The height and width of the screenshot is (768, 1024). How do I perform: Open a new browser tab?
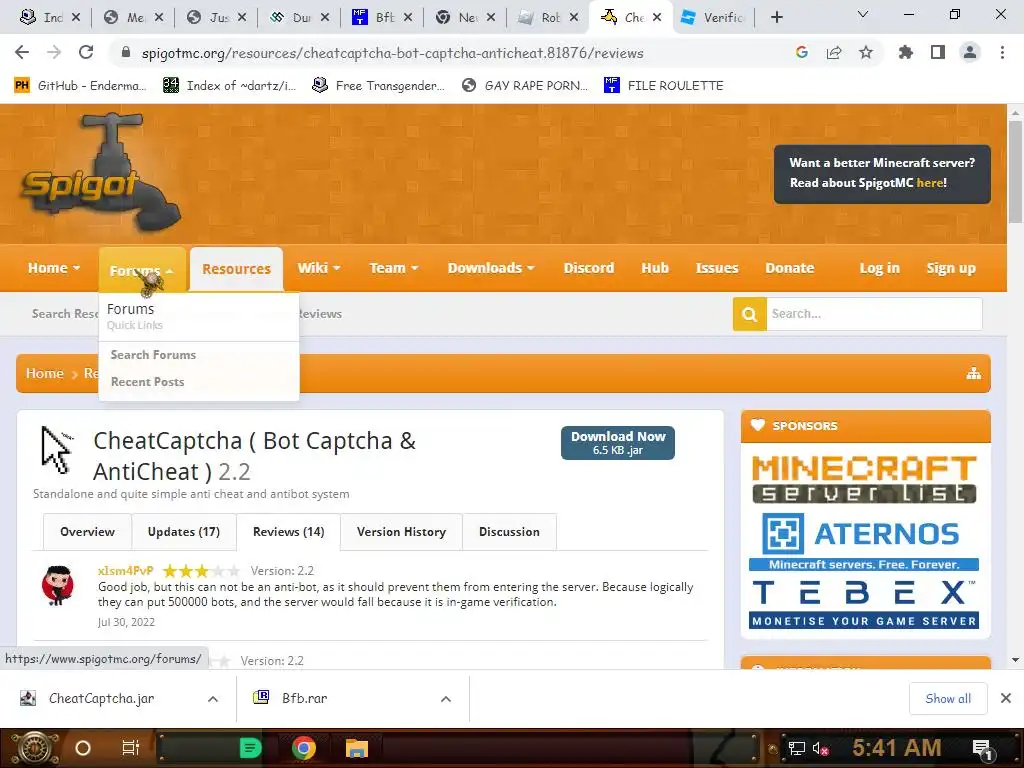[x=776, y=17]
